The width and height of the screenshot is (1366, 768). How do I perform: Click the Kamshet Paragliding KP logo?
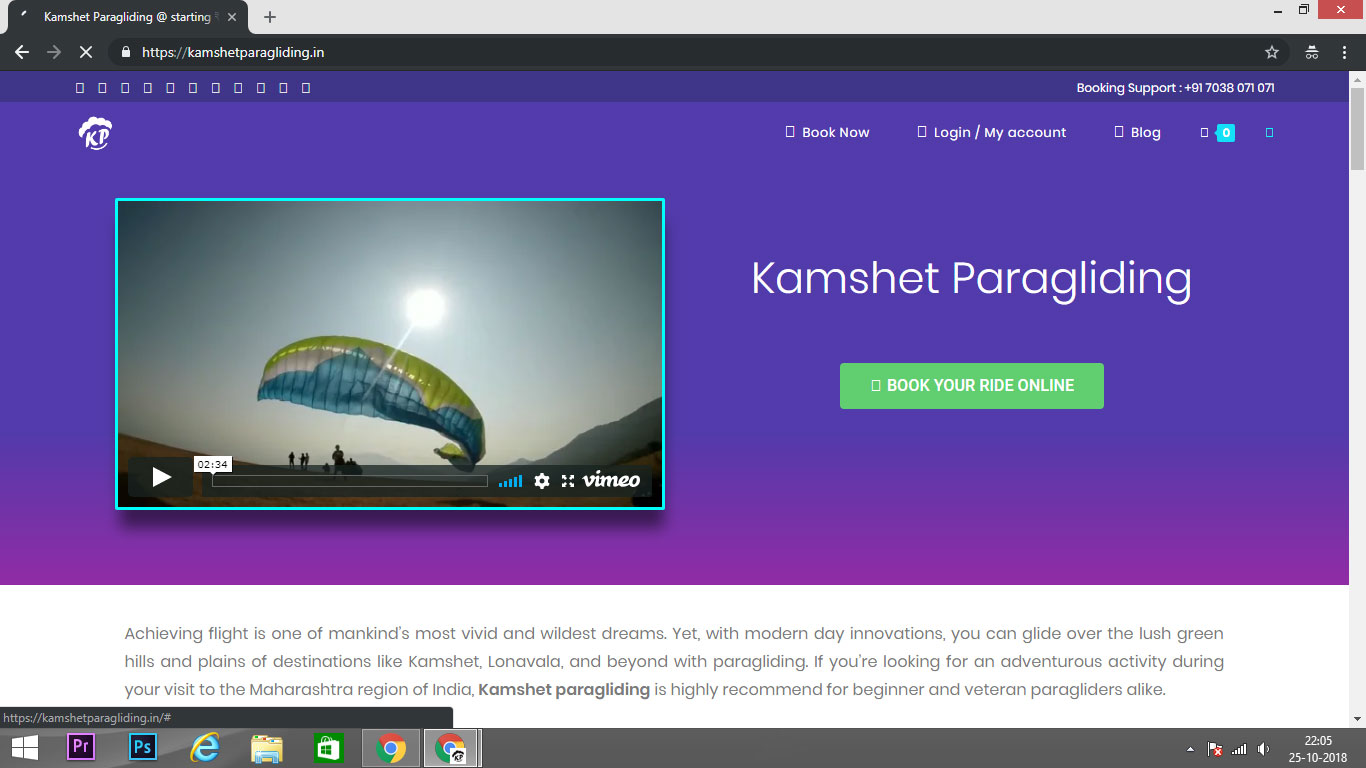click(95, 133)
